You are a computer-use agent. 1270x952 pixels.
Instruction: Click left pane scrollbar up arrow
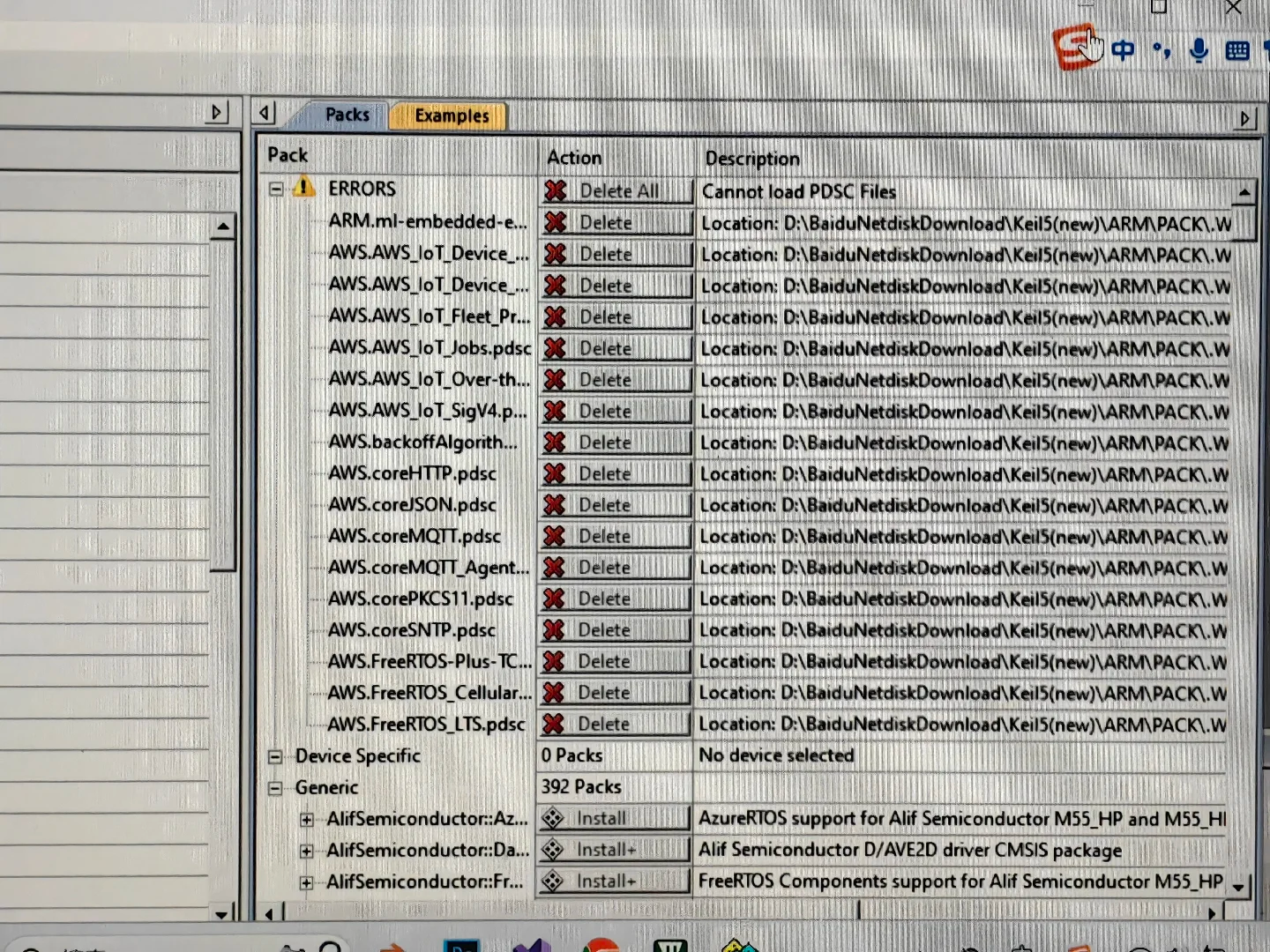[x=223, y=227]
